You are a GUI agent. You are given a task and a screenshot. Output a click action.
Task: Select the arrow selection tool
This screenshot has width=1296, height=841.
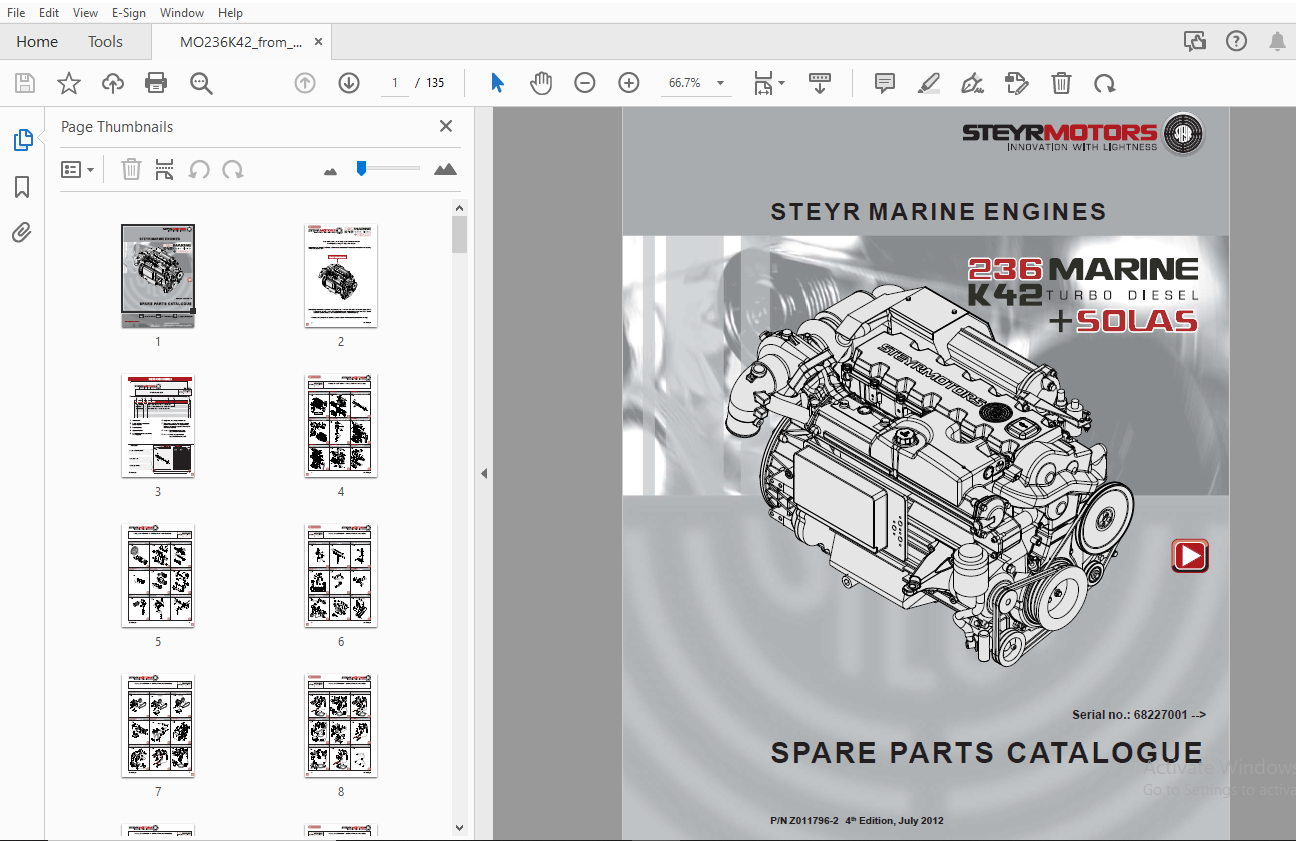497,83
